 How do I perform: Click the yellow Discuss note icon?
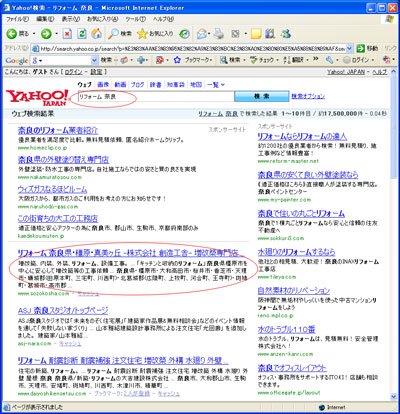pos(256,33)
